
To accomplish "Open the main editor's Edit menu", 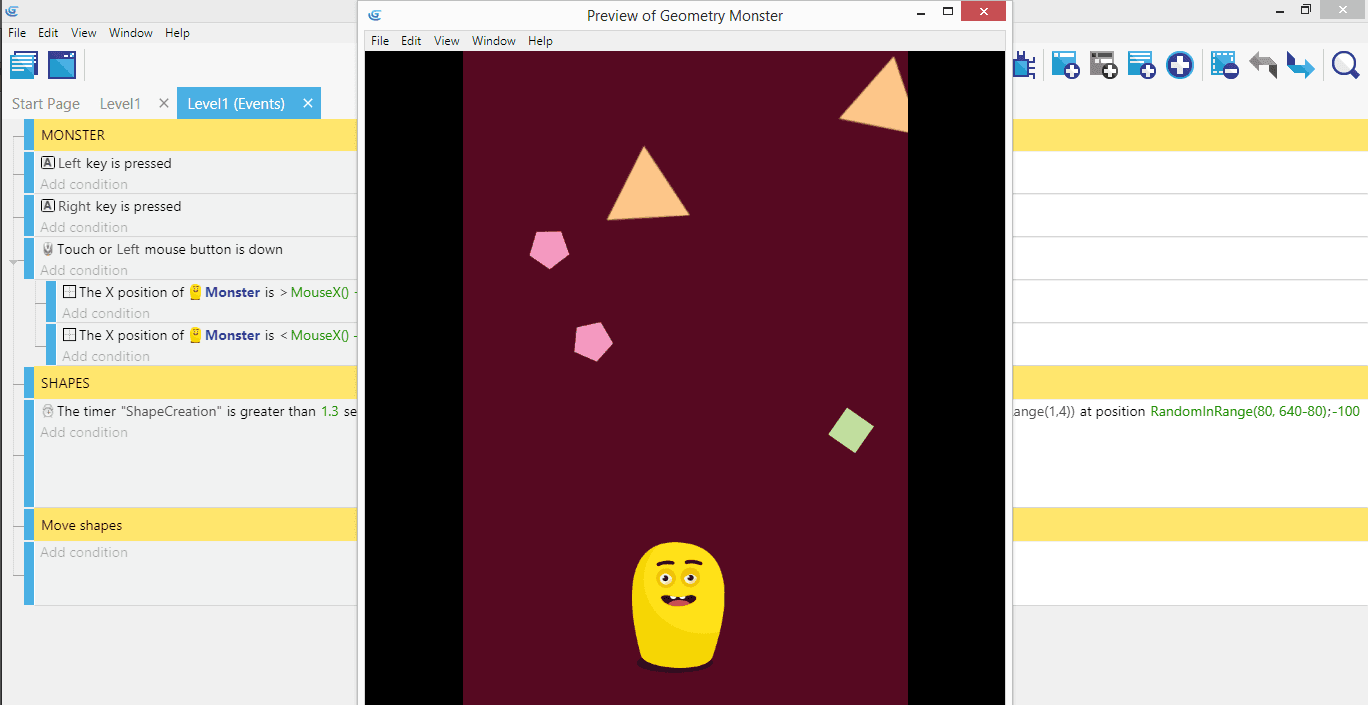I will pos(48,33).
